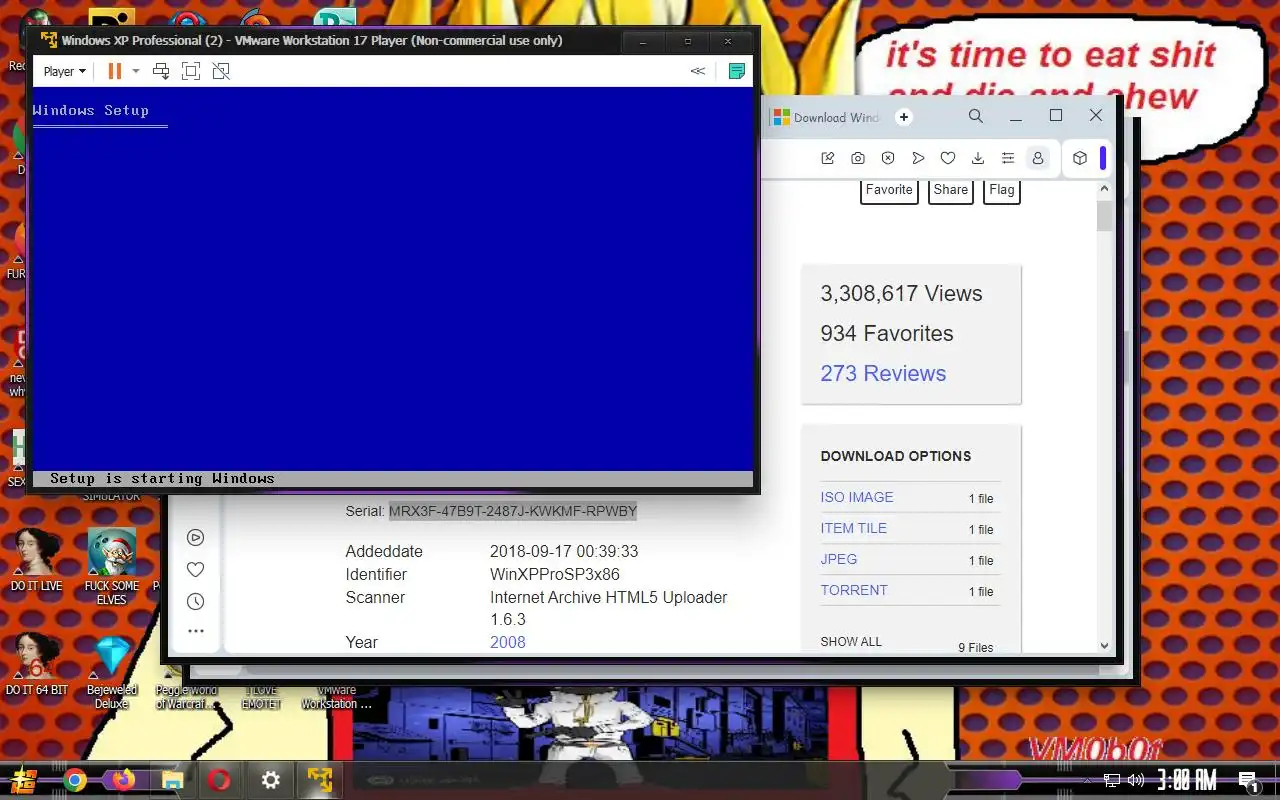Click the highlighted serial key text
The height and width of the screenshot is (800, 1280).
tap(513, 511)
